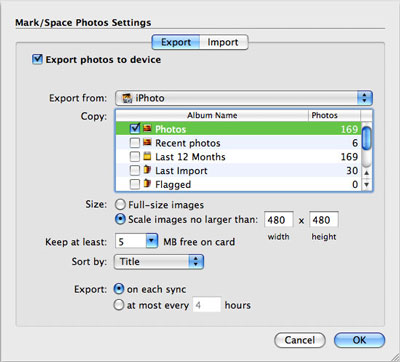
Task: Select Full-size images radio button
Action: pos(120,204)
